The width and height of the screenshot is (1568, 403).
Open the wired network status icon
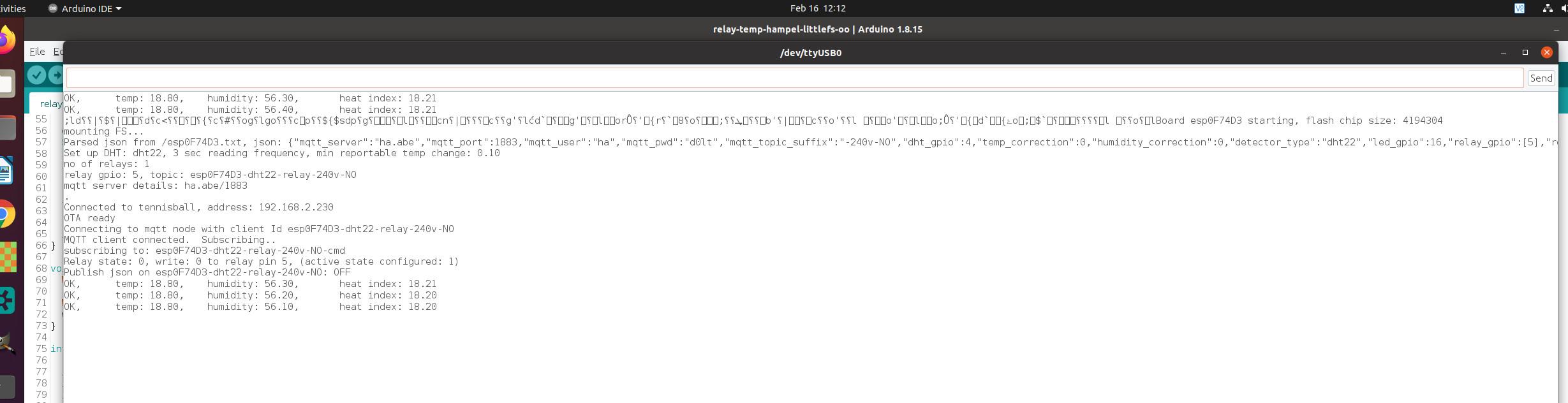1547,8
